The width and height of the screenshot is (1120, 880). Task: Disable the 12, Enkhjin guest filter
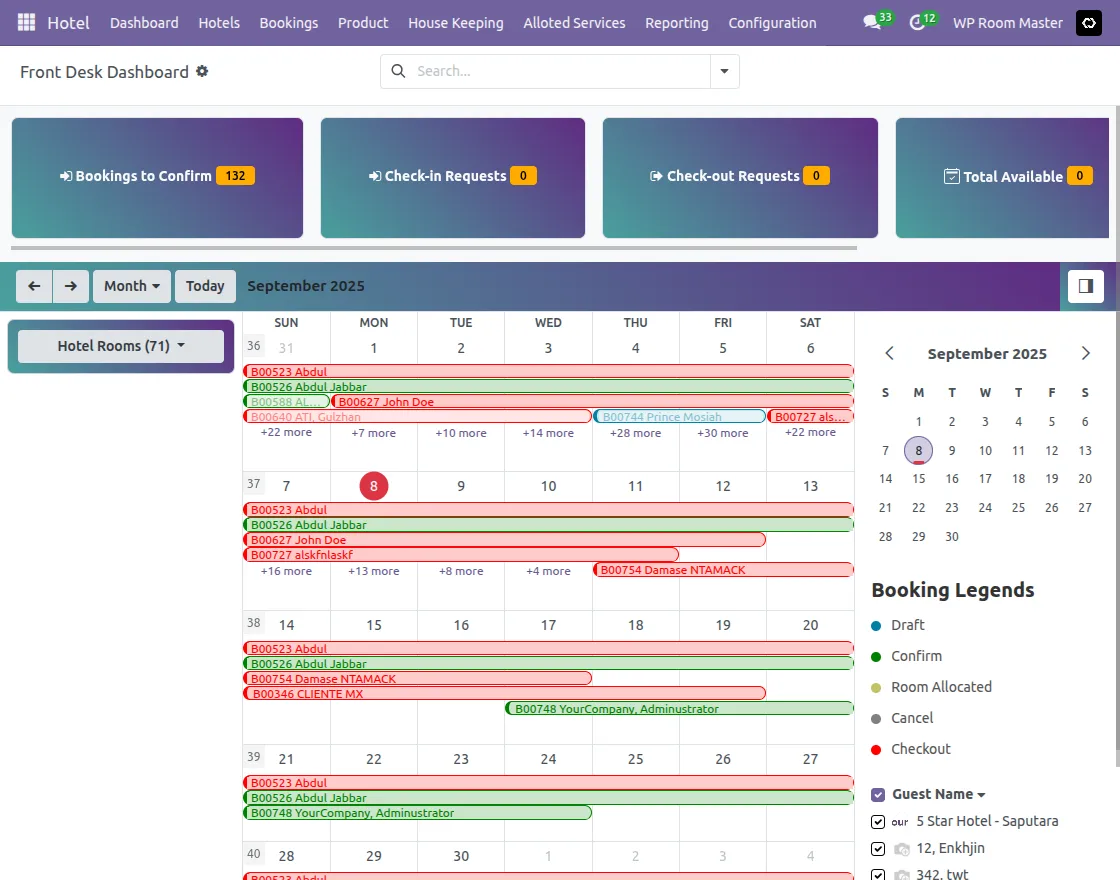(x=877, y=847)
